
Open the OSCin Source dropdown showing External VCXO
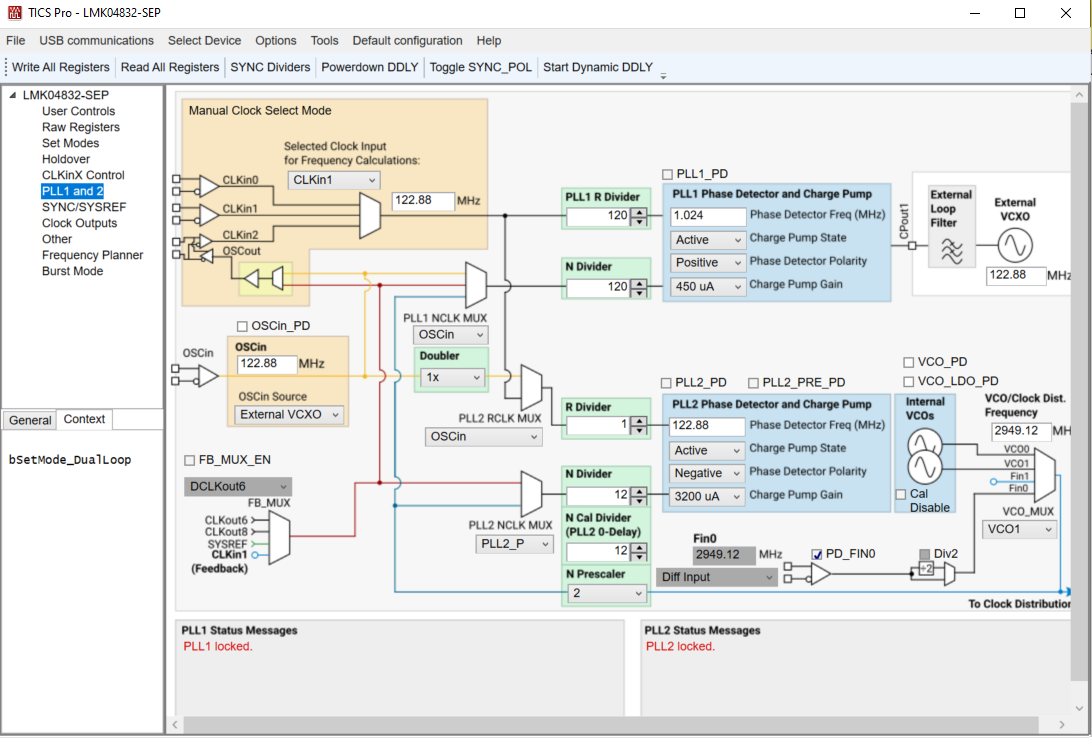pos(288,414)
